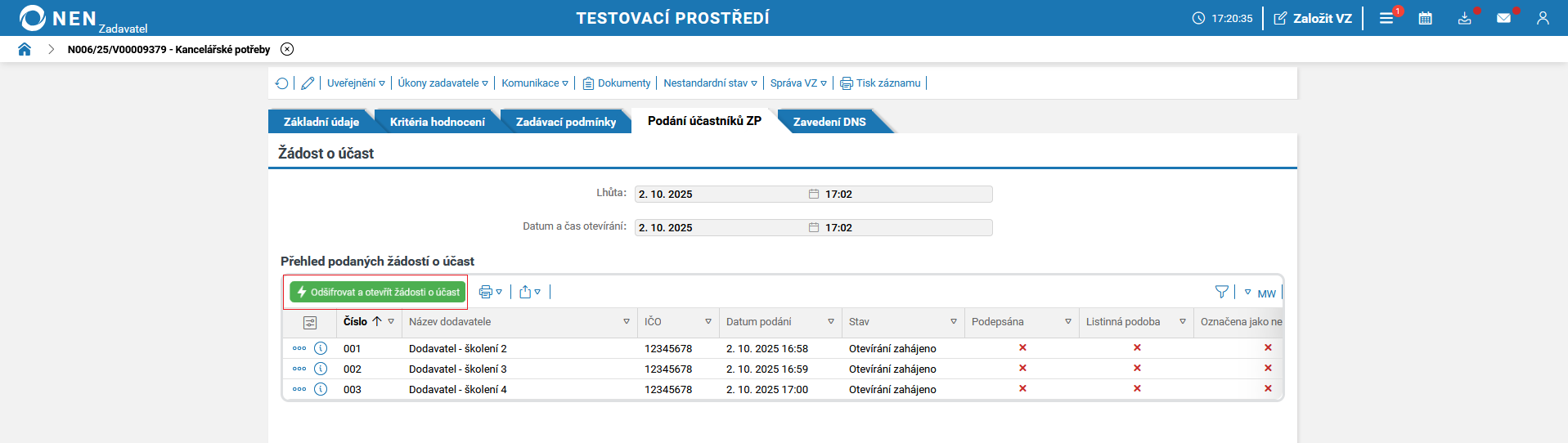Open the messages envelope icon
This screenshot has width=1568, height=443.
point(1504,18)
